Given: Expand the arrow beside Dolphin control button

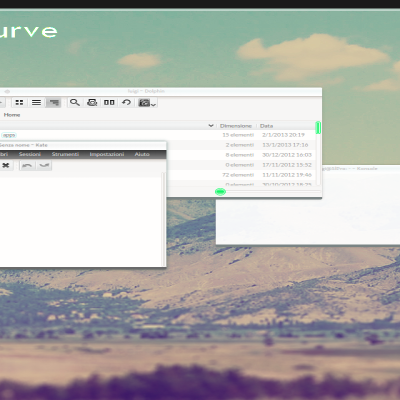Looking at the screenshot, I should click(x=153, y=104).
